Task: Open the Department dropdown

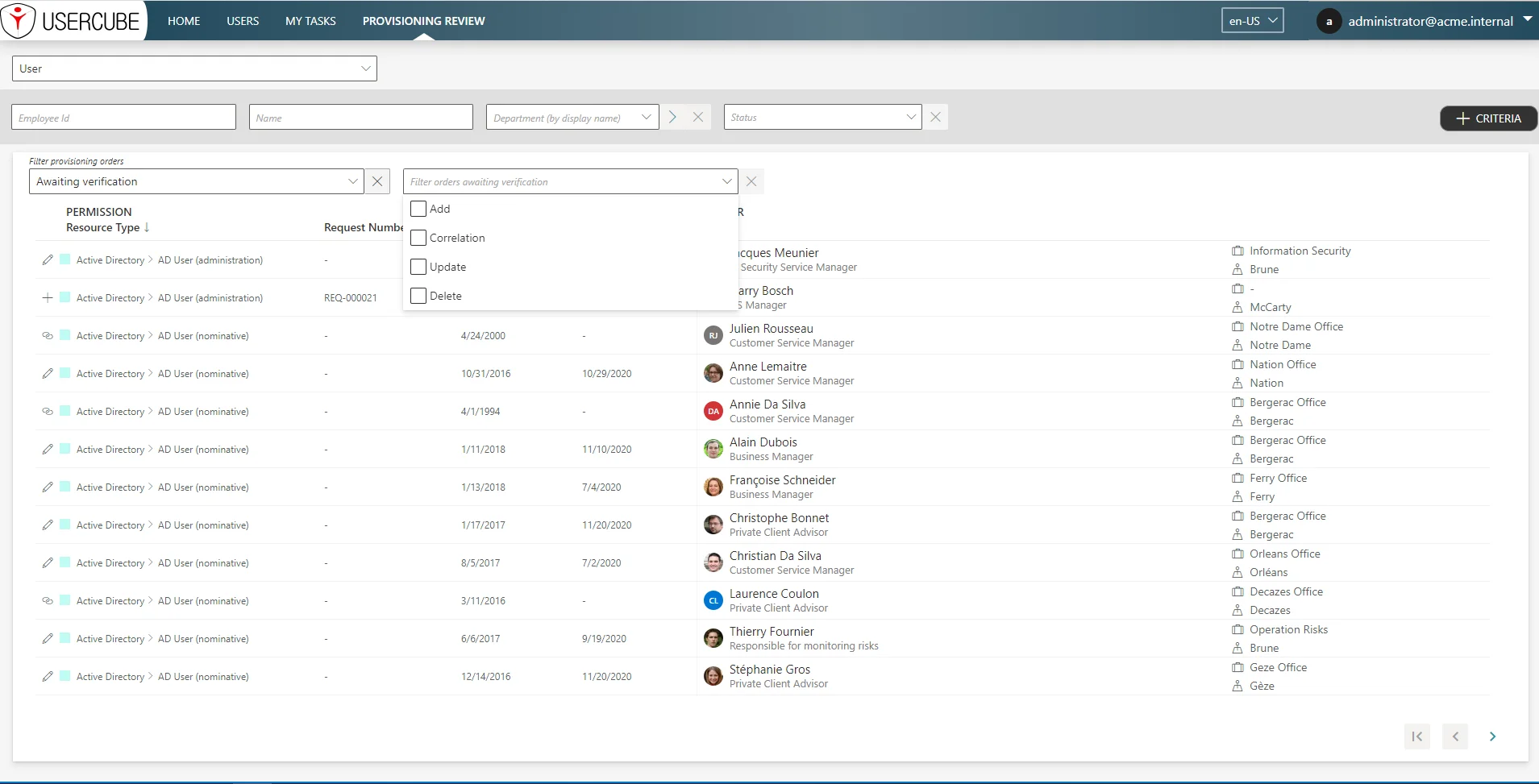Action: click(x=572, y=118)
